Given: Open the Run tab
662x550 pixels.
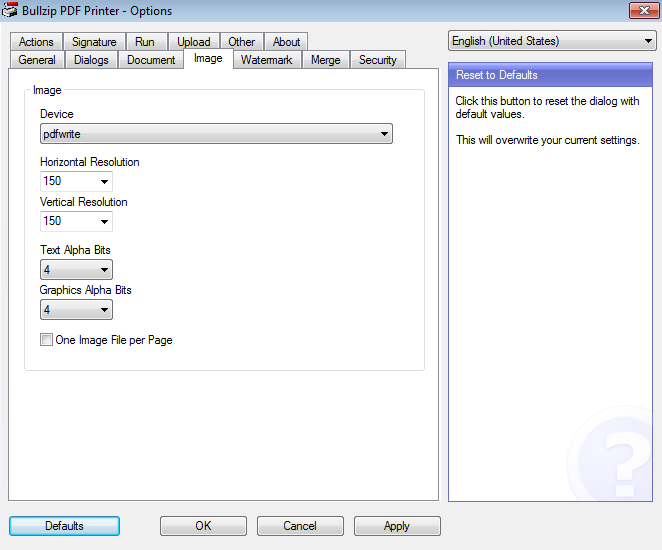Looking at the screenshot, I should (145, 42).
